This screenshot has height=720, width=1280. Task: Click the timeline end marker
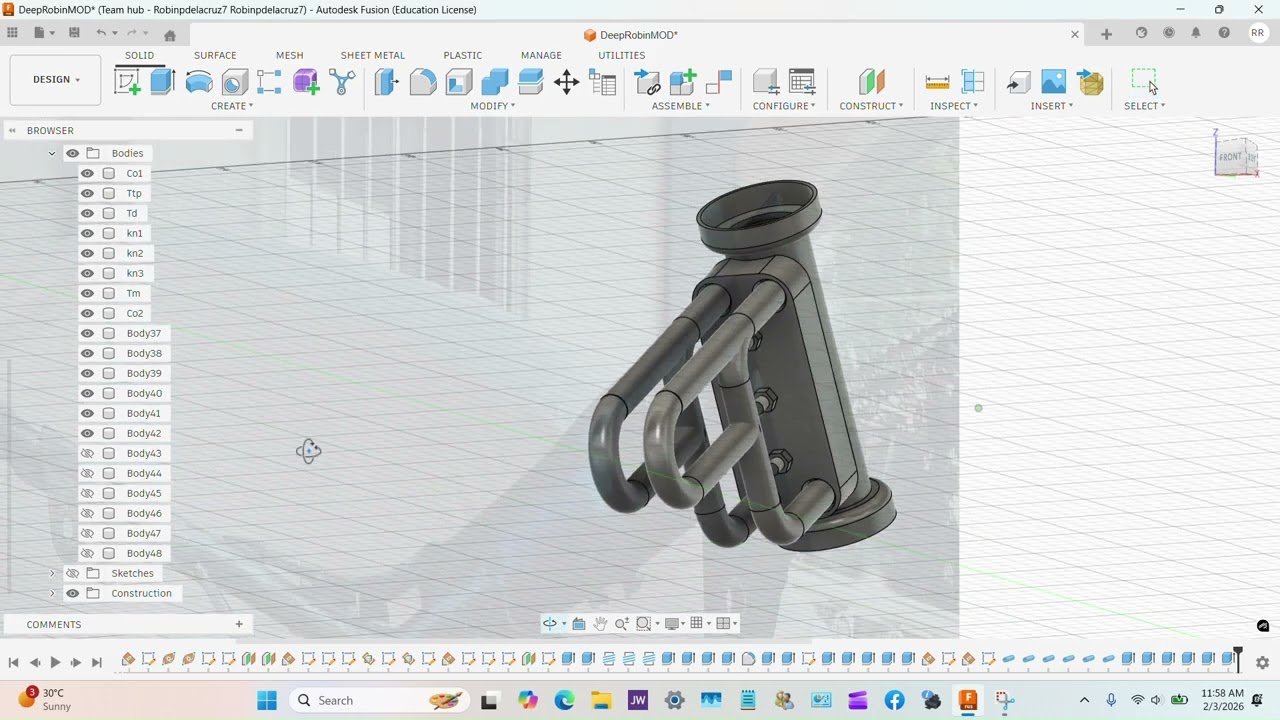(x=1238, y=658)
